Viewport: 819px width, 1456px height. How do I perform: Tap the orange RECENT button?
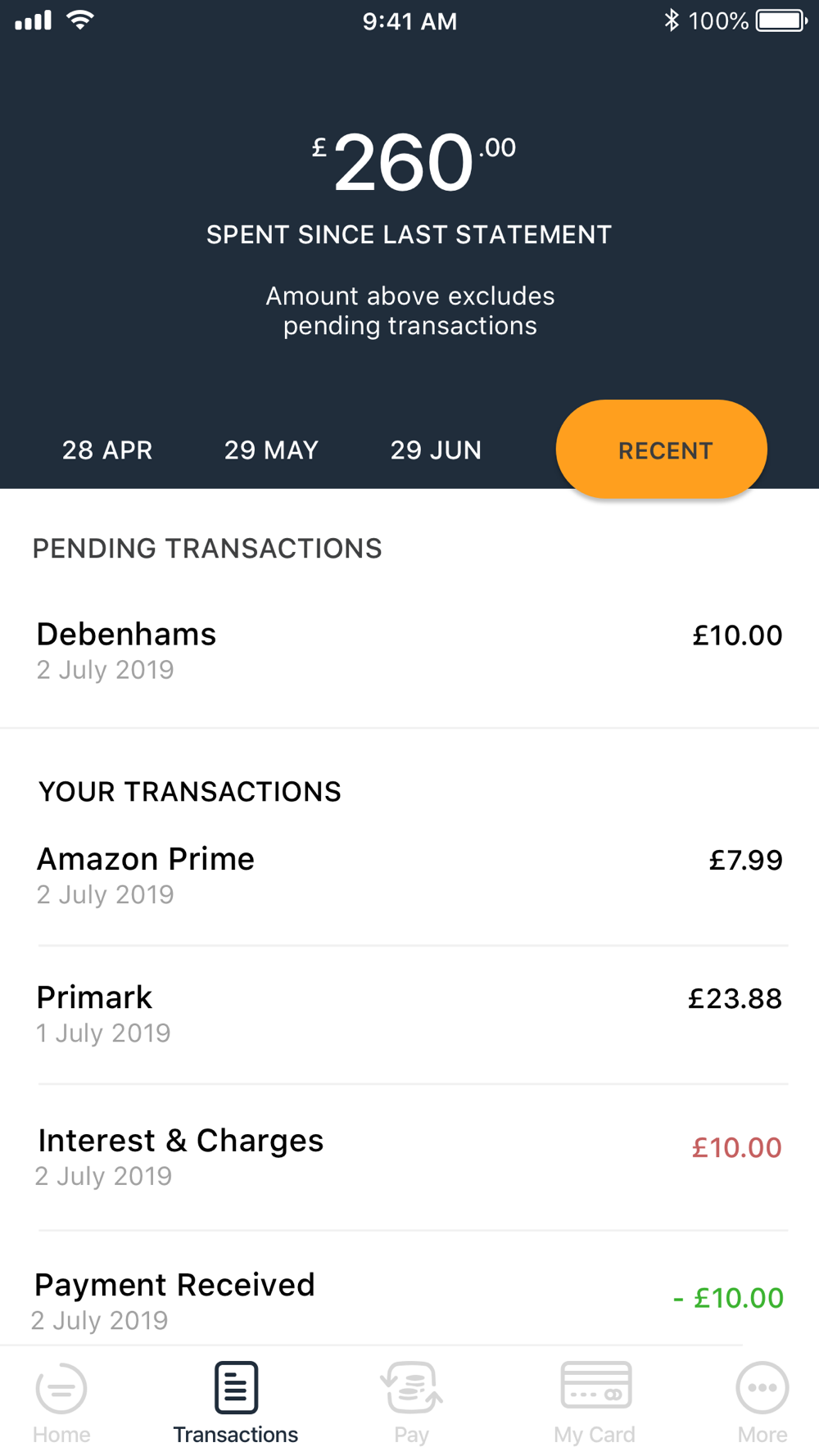click(662, 450)
